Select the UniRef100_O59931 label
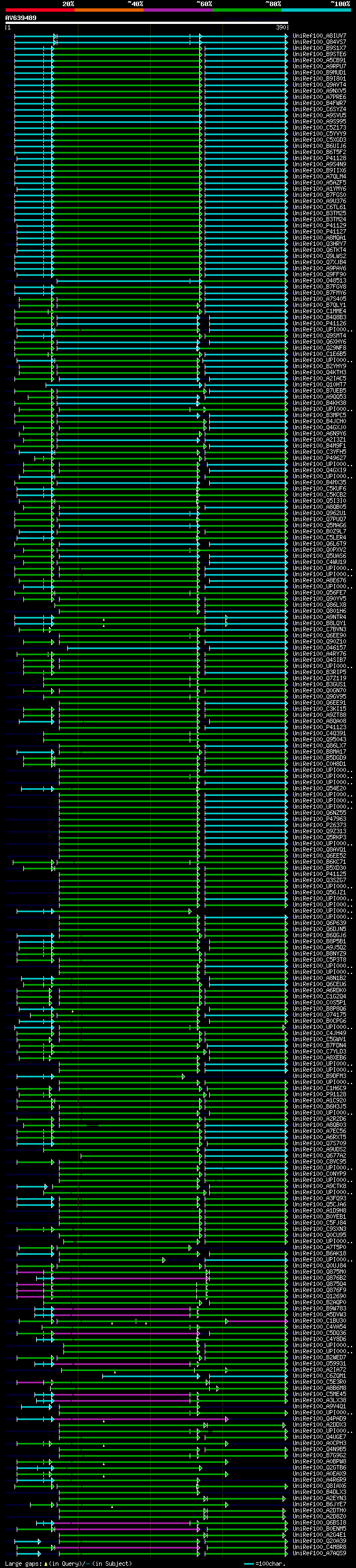The height and width of the screenshot is (1568, 356). (319, 1364)
